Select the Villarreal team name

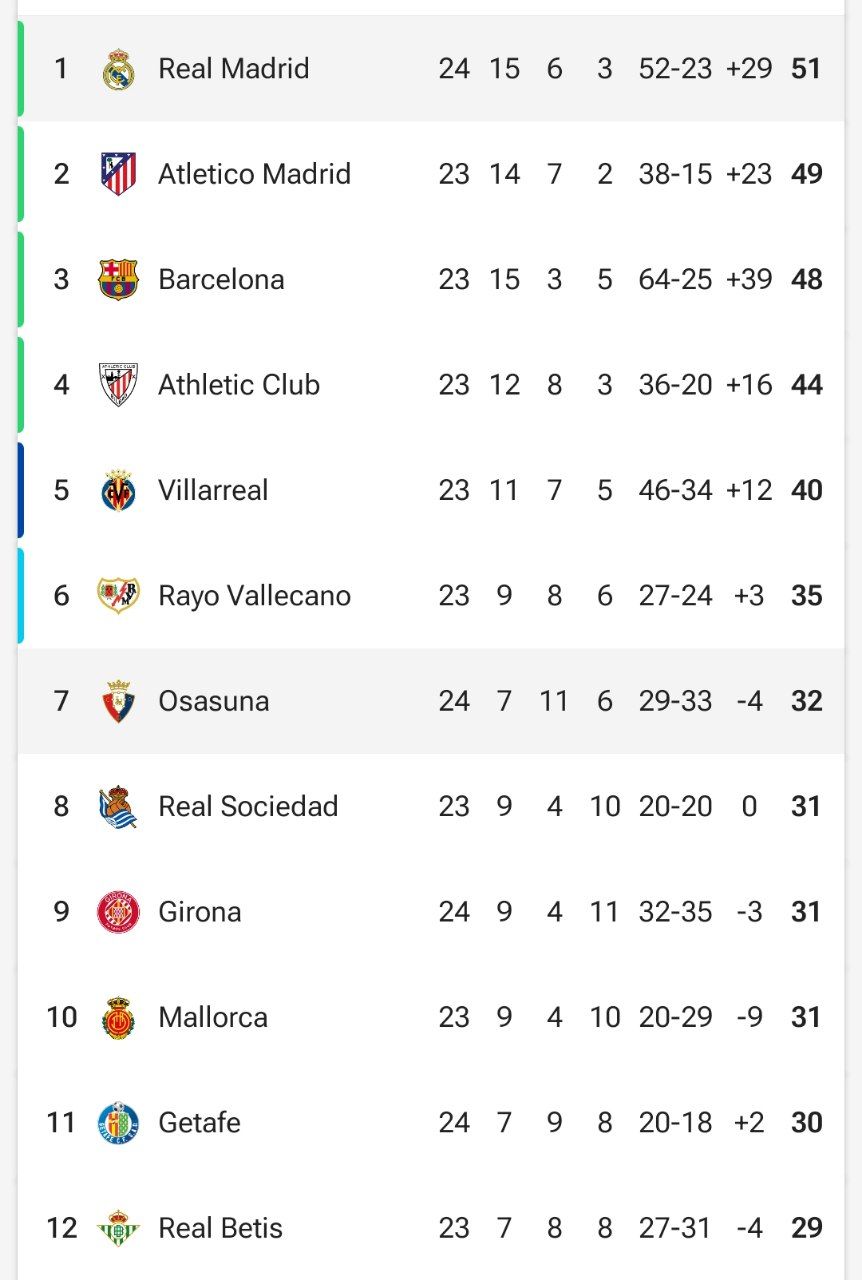(213, 490)
